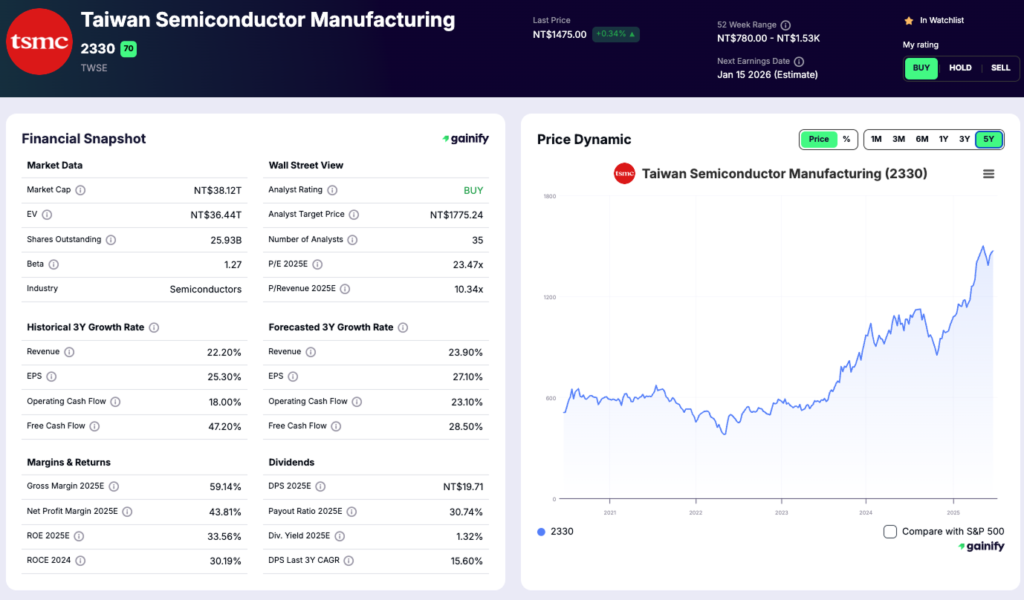The height and width of the screenshot is (600, 1024).
Task: Click the Market Cap info icon
Action: (79, 190)
